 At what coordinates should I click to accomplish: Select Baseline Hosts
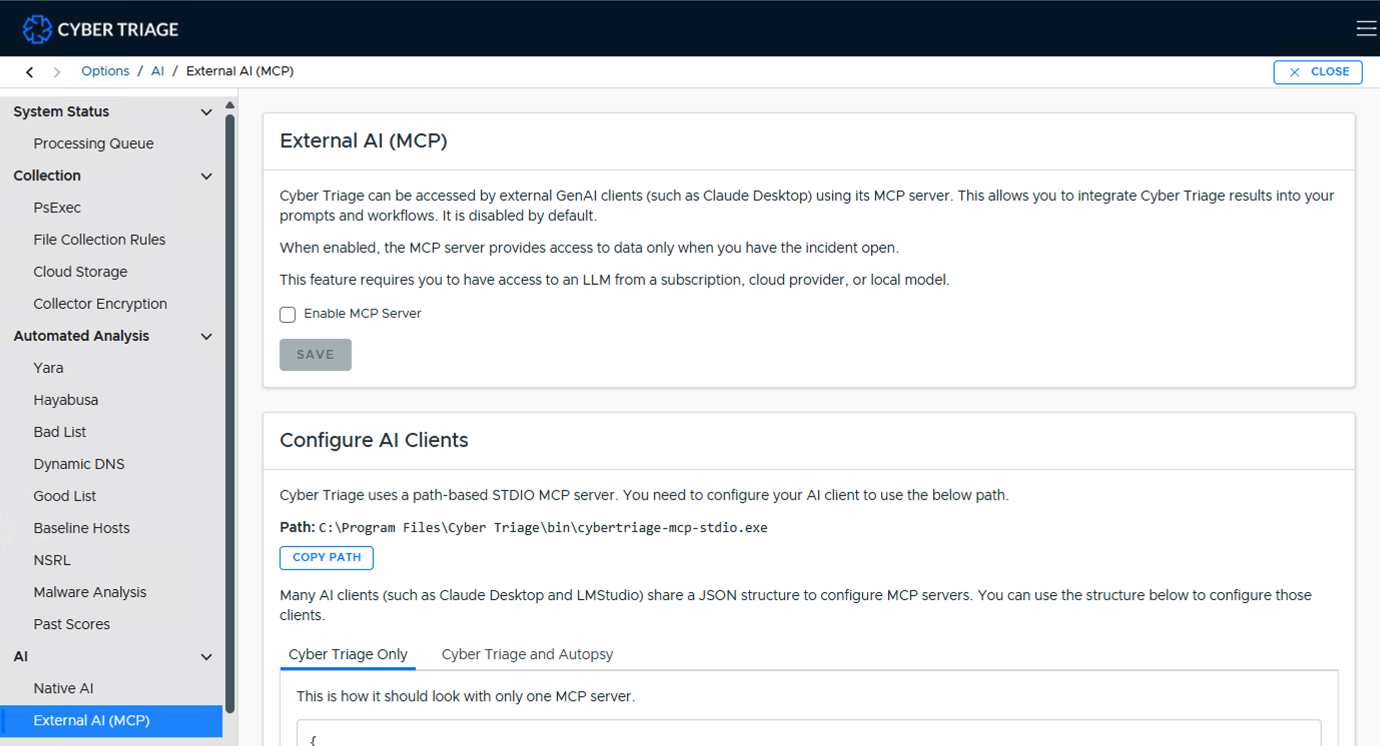coord(81,528)
